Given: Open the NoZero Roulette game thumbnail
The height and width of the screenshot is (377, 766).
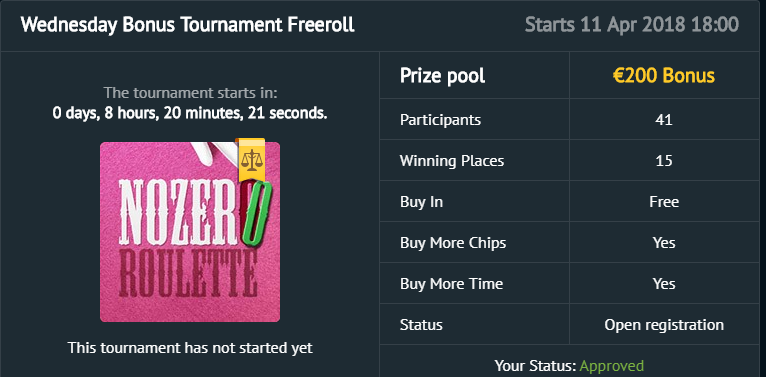Looking at the screenshot, I should (190, 232).
